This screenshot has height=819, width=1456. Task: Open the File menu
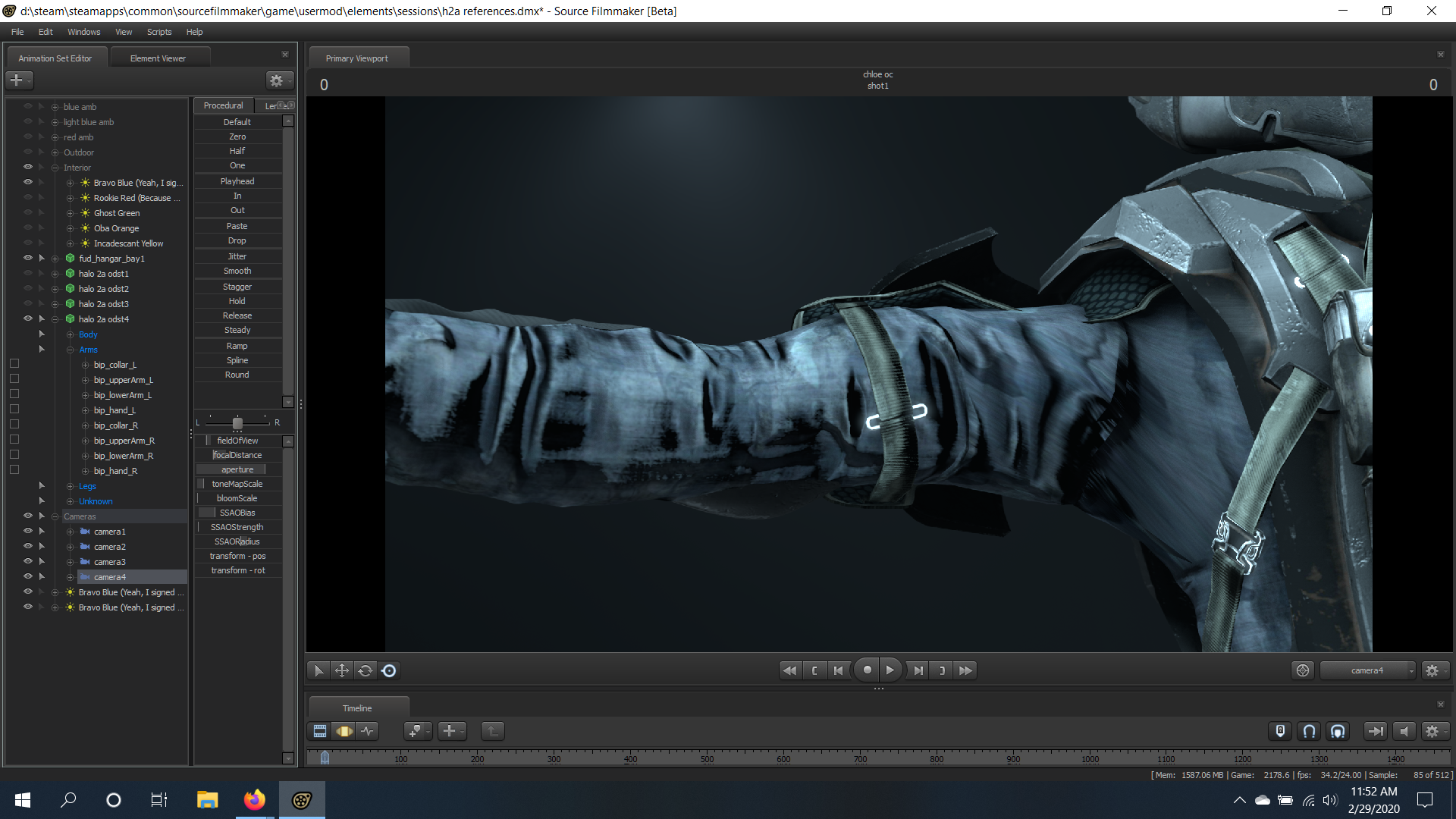17,32
